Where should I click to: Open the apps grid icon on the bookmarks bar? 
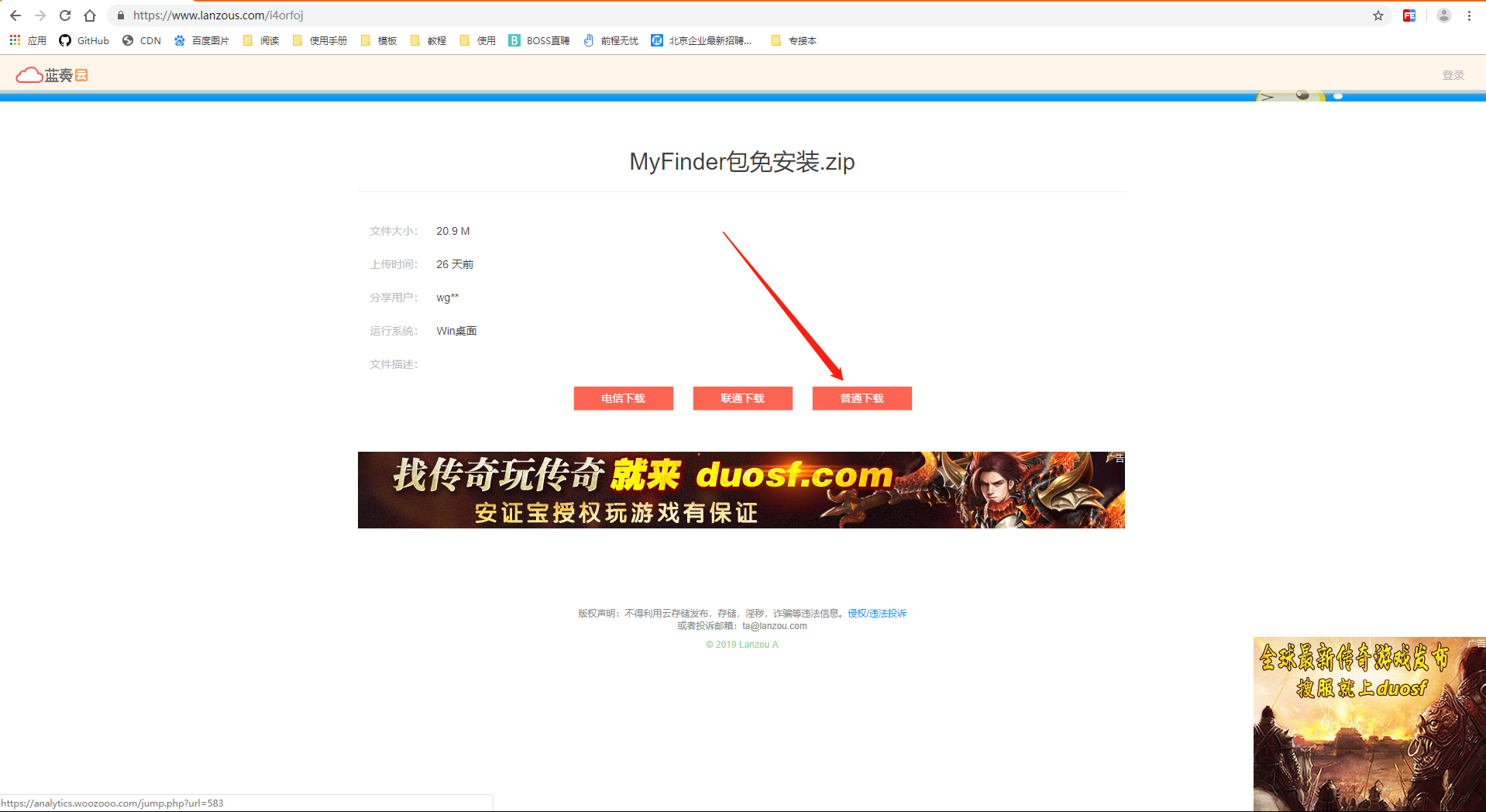14,40
